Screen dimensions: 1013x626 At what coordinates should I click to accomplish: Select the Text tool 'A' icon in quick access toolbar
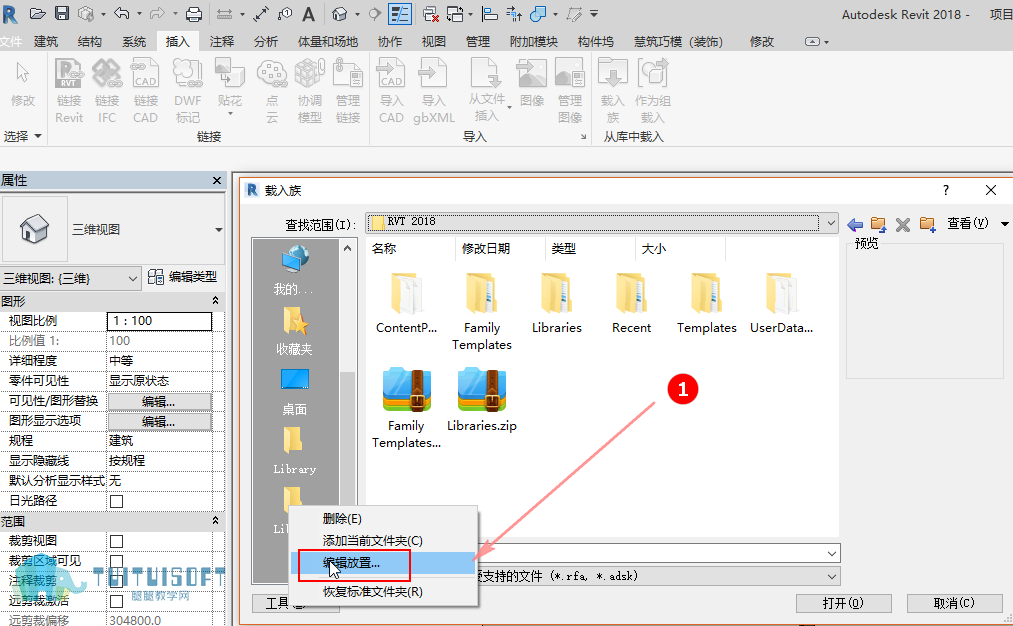(309, 14)
